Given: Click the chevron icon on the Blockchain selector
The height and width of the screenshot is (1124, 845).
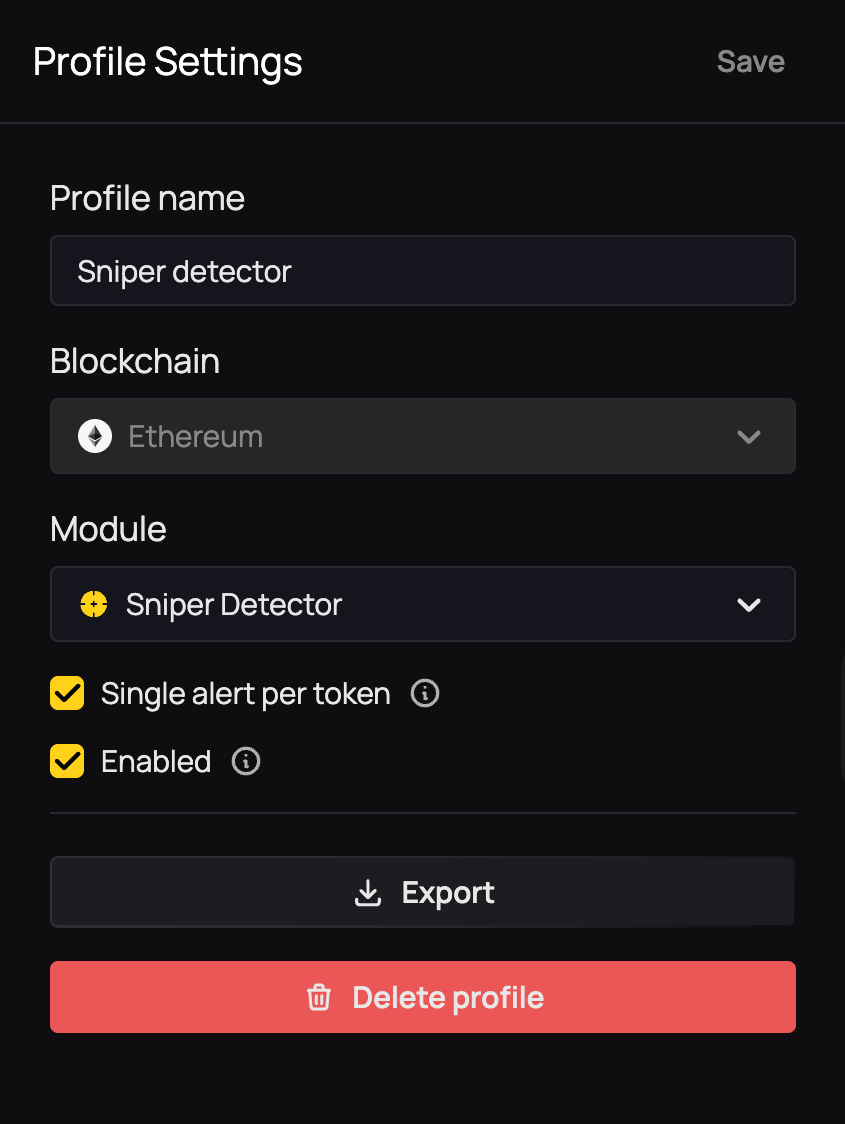Looking at the screenshot, I should (749, 436).
